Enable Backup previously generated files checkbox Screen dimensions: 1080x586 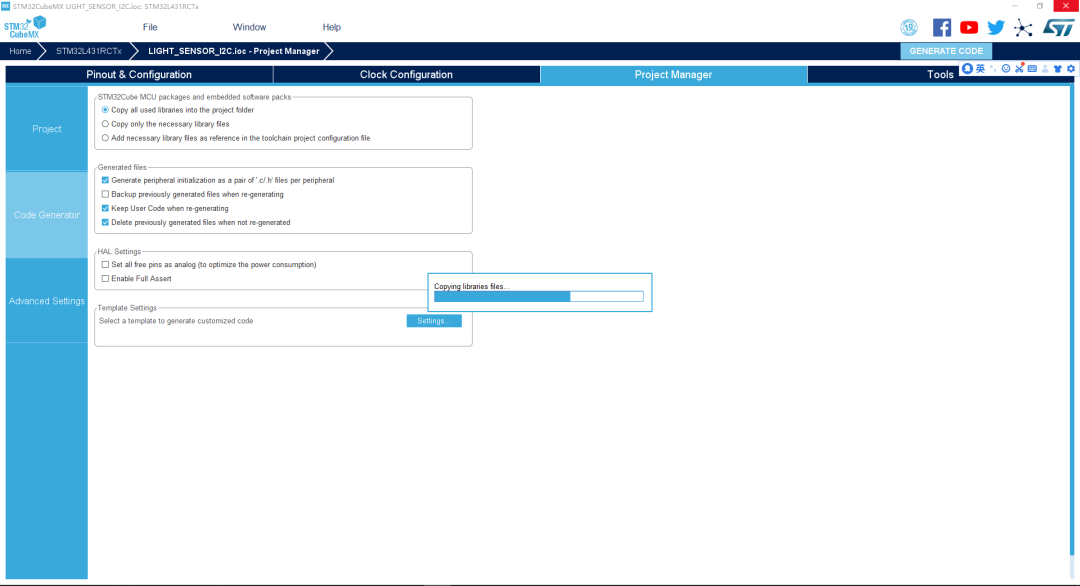(x=105, y=194)
